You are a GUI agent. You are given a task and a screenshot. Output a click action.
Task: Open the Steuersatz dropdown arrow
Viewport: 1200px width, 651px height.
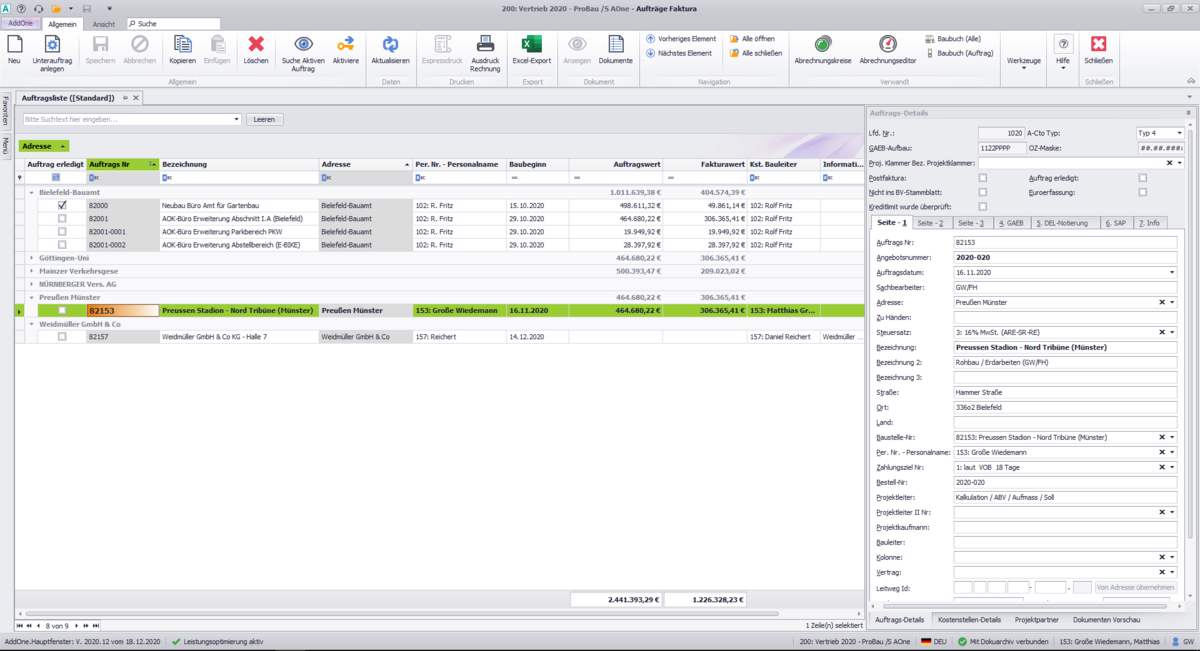tap(1177, 332)
